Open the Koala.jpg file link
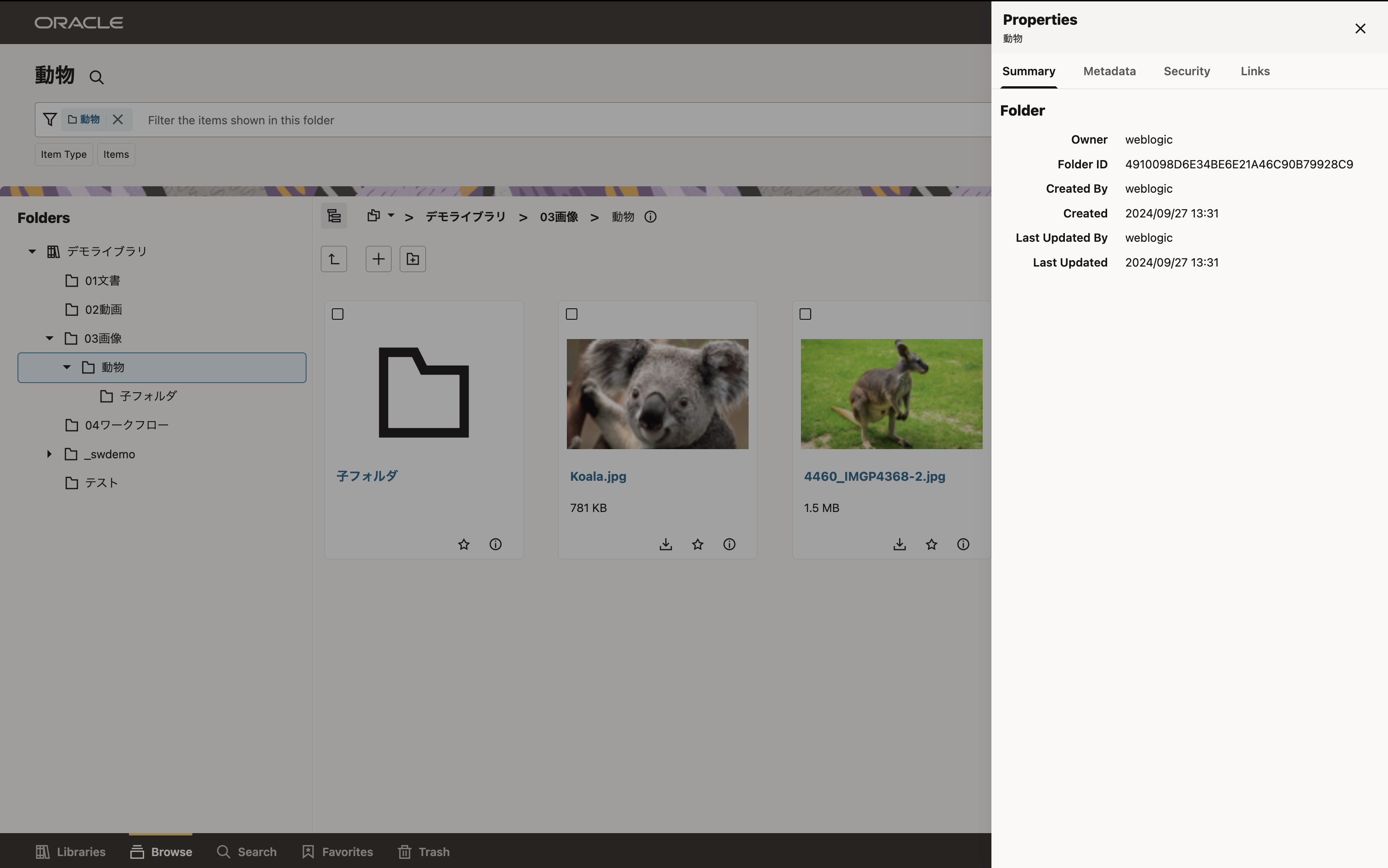The height and width of the screenshot is (868, 1388). [598, 477]
